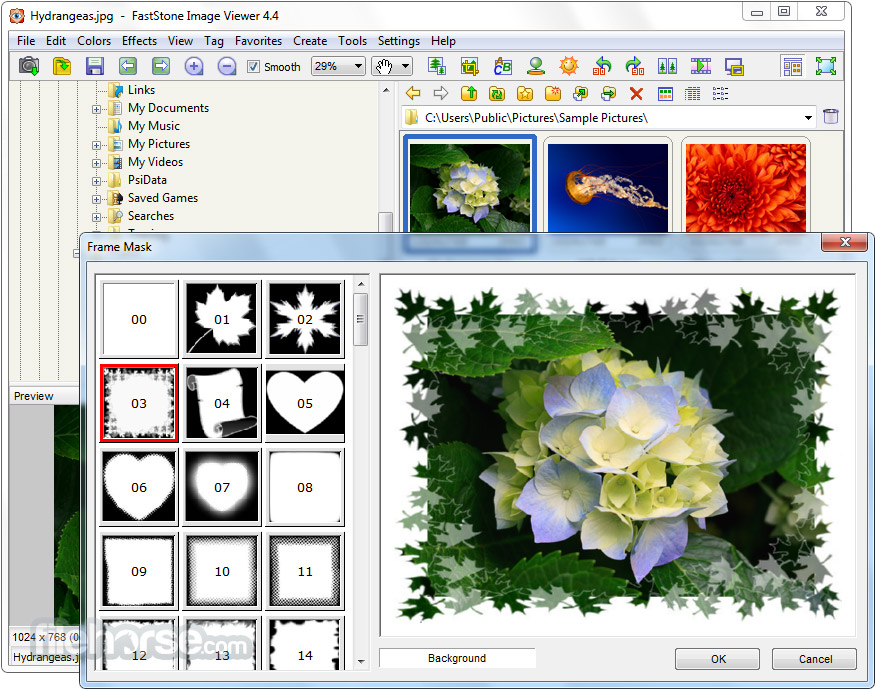876x690 pixels.
Task: Click the resize image icon with trees
Action: click(x=437, y=66)
